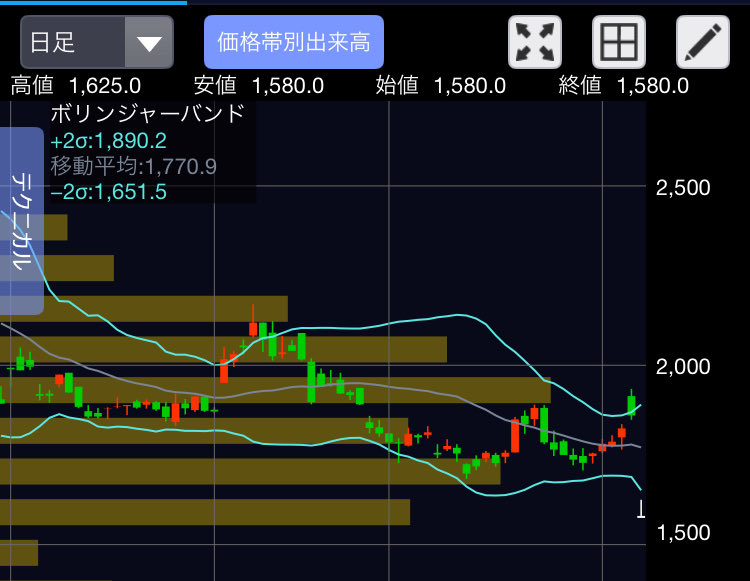Click the ボリンジャーバンド indicator title
750x581 pixels.
pos(148,114)
